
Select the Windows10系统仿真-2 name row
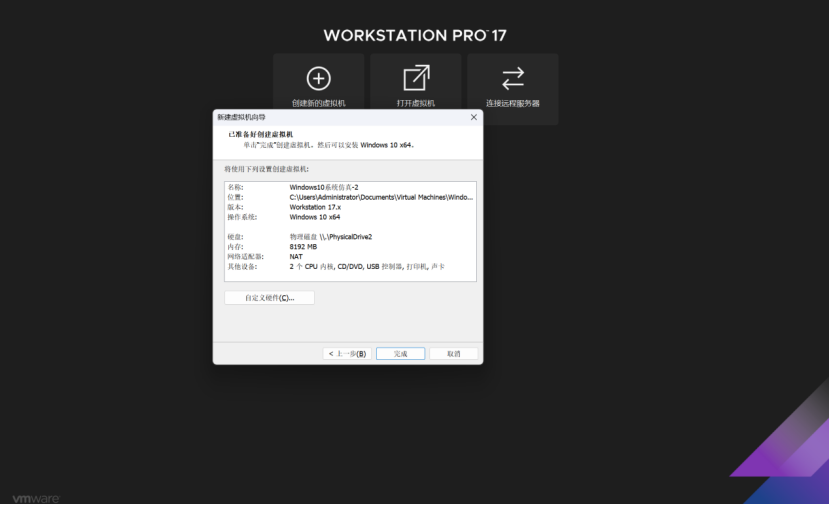pos(350,187)
